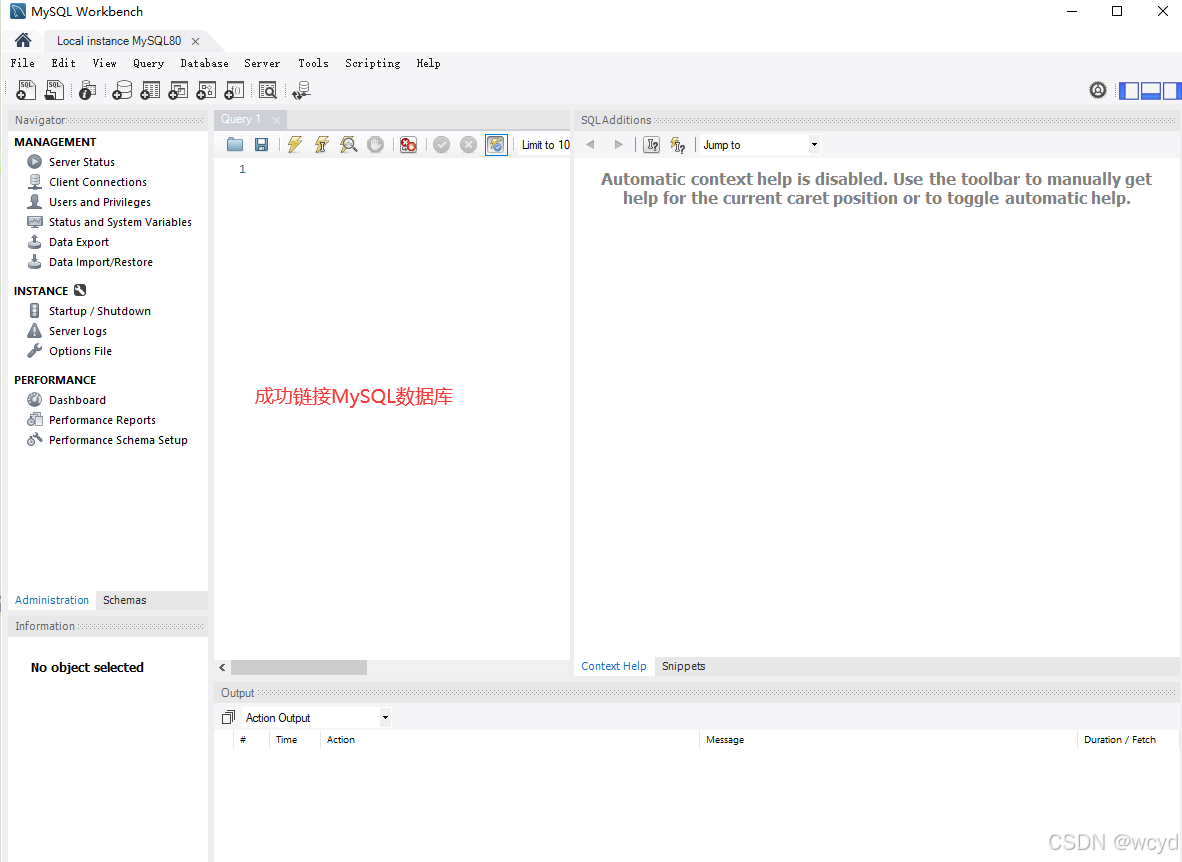Toggle auto-commit mode button in query toolbar

(496, 145)
